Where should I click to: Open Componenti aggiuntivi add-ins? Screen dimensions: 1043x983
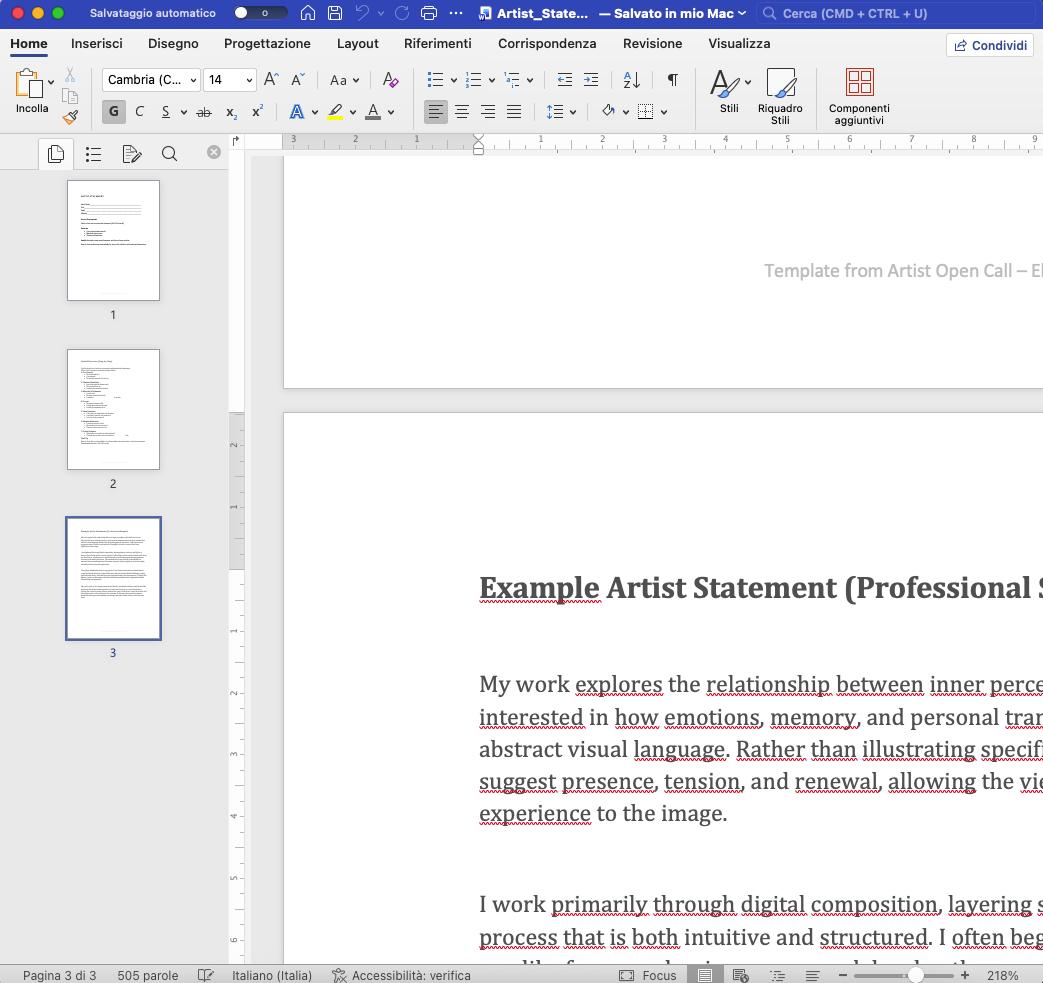pyautogui.click(x=859, y=96)
